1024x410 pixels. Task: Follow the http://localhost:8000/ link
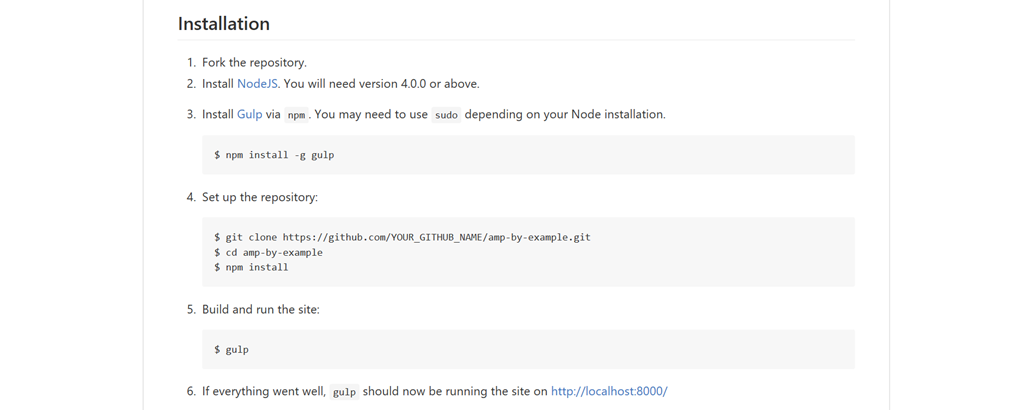tap(609, 392)
